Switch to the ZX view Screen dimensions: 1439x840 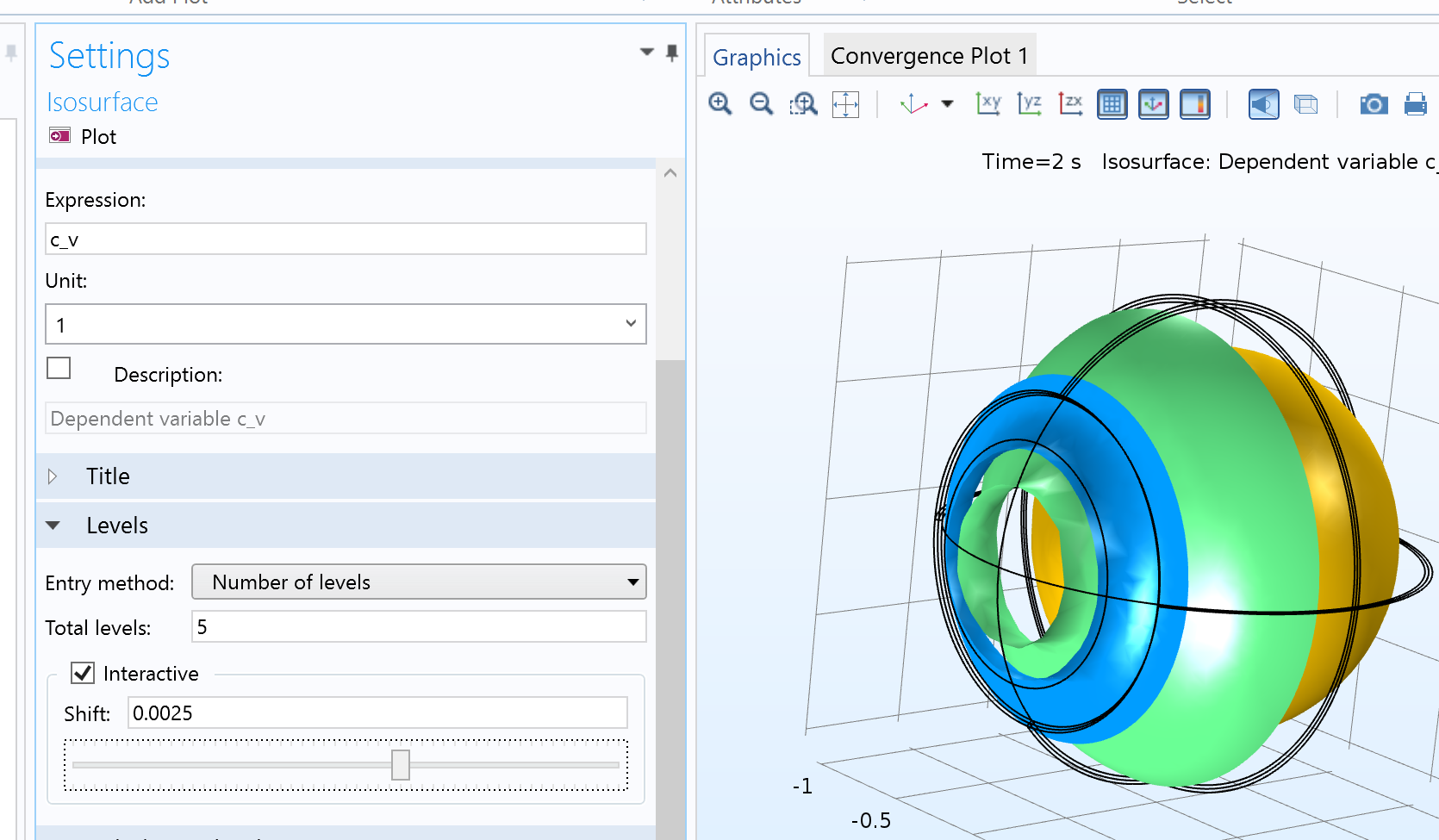pyautogui.click(x=1070, y=104)
